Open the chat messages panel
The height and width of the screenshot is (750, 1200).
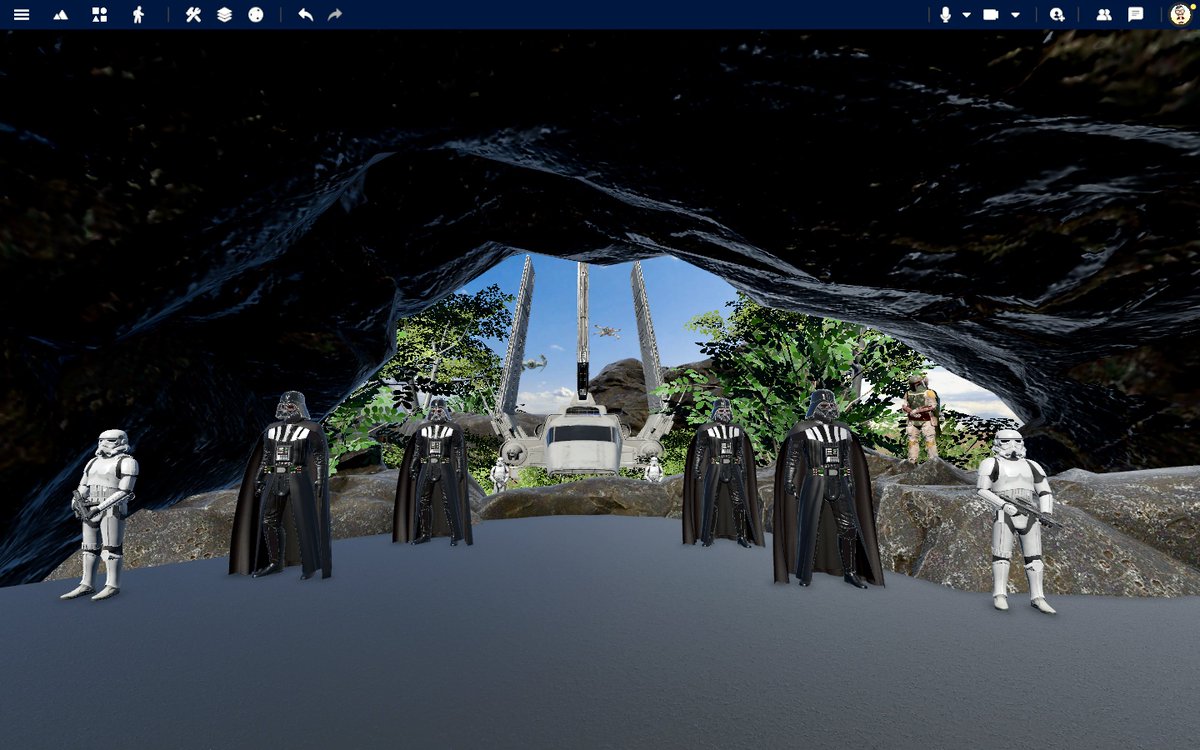[x=1136, y=15]
